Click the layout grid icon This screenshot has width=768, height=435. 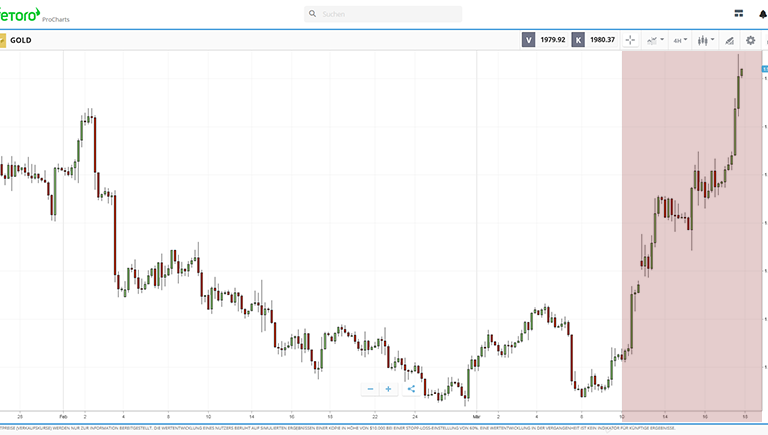pyautogui.click(x=738, y=14)
